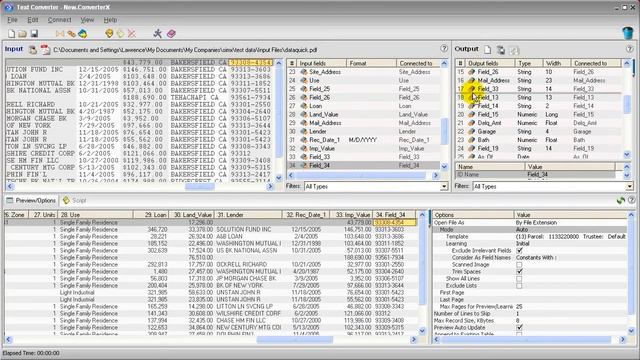640x360 pixels.
Task: Click the Open folder toolbar icon
Action: pos(22,34)
